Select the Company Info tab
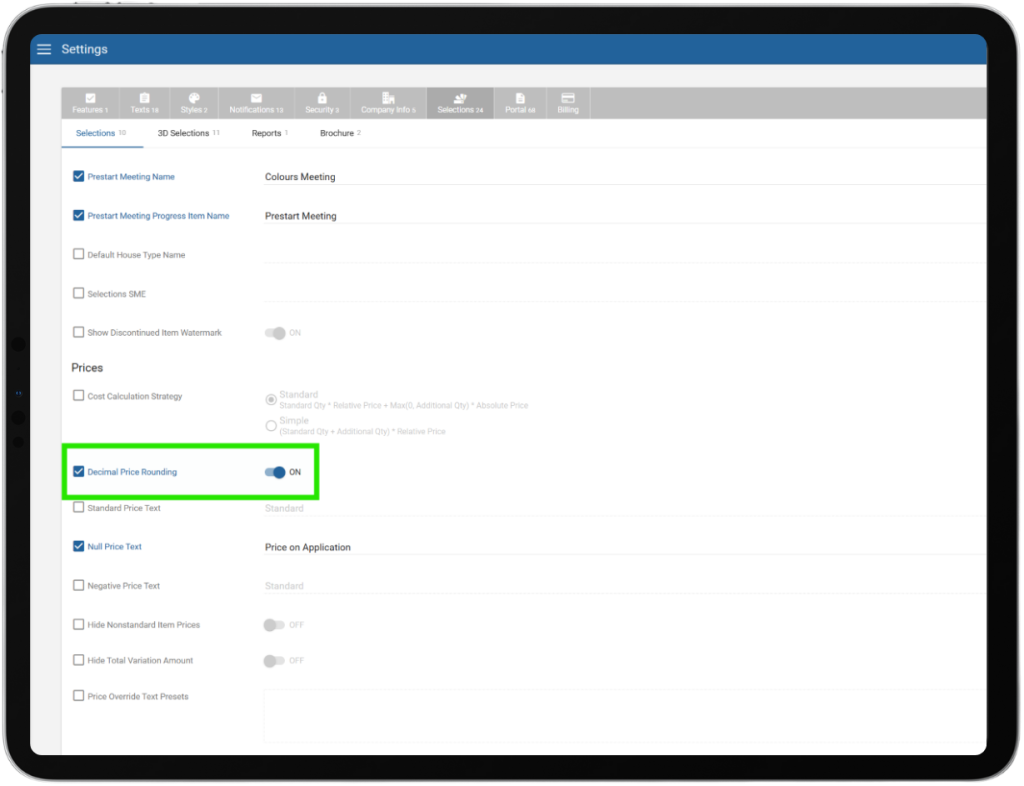Screen dimensions: 1024x786 click(x=388, y=103)
